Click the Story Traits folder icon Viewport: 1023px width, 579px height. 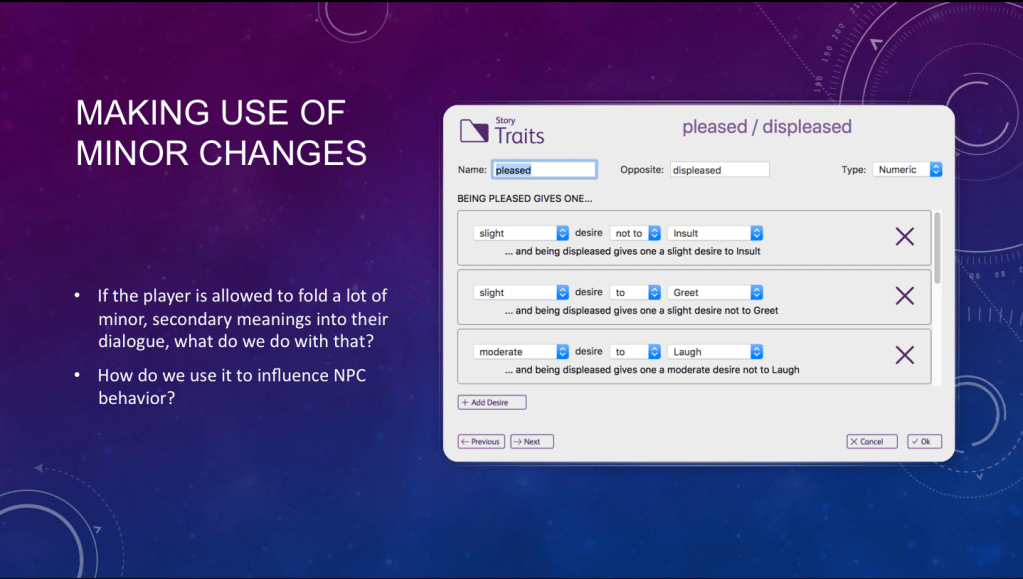[473, 131]
